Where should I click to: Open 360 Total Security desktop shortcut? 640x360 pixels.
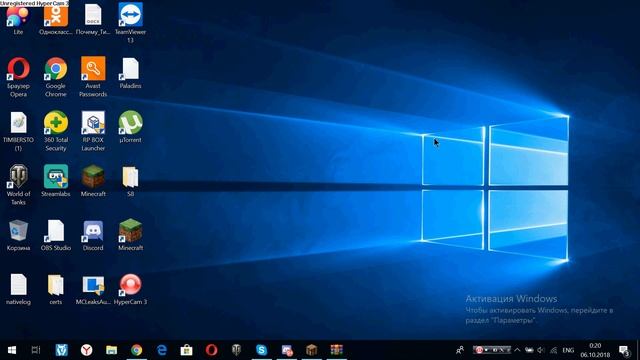point(56,131)
